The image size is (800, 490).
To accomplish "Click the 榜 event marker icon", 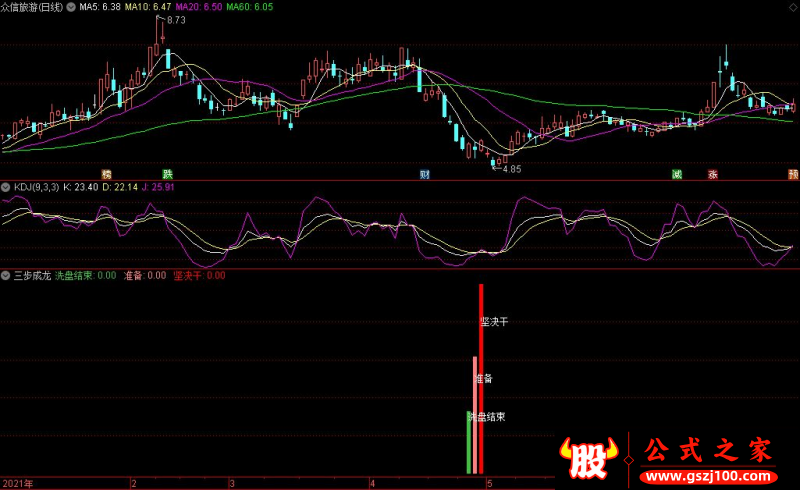I will point(107,174).
